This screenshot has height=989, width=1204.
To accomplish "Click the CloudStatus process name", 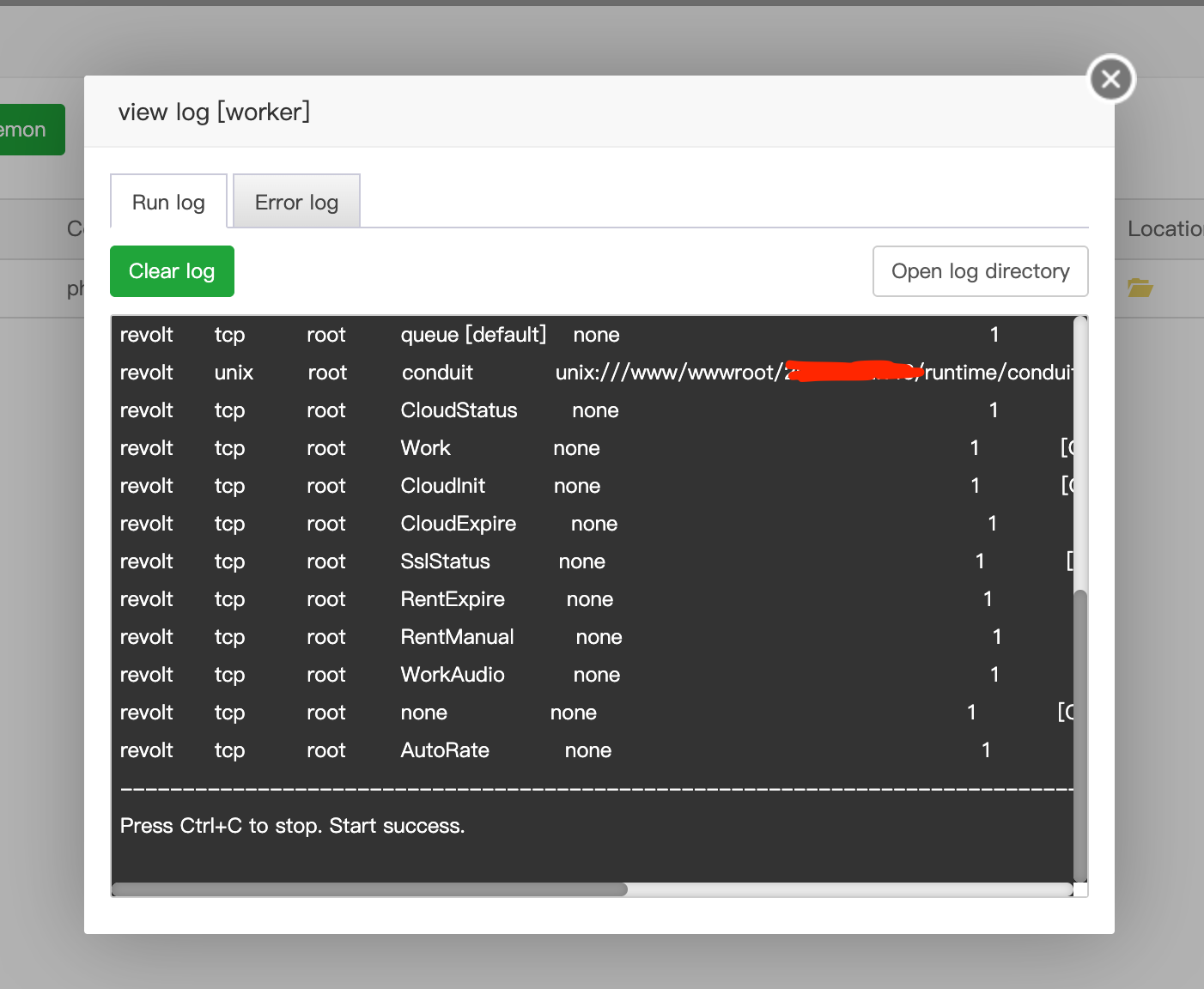I will 459,410.
